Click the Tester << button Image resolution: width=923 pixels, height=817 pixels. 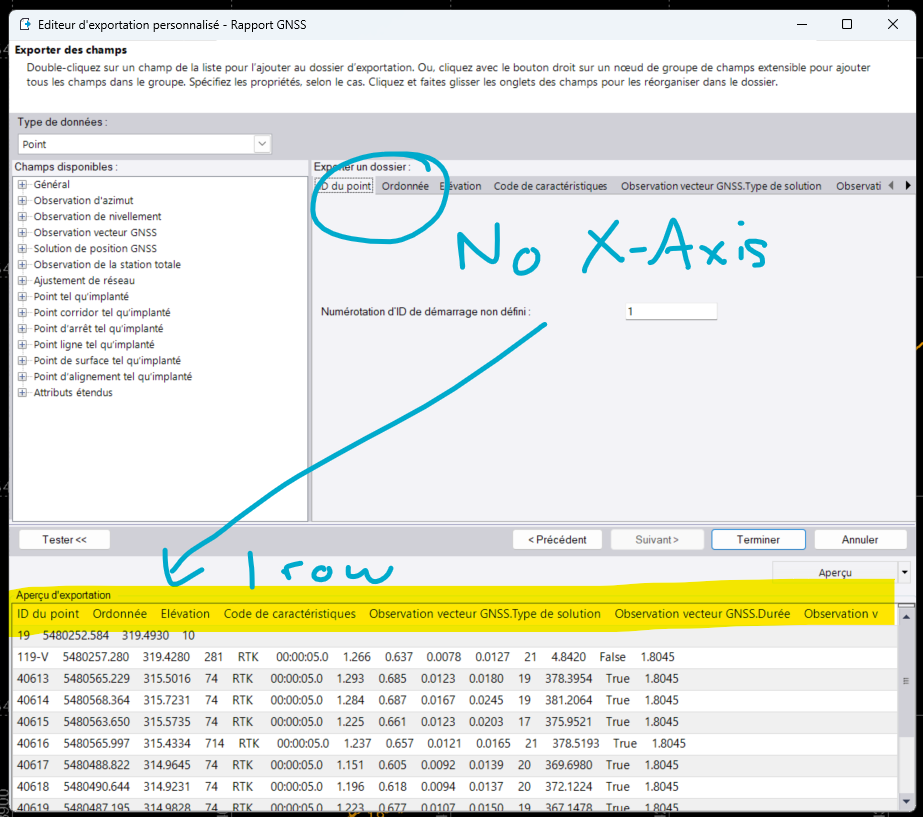[65, 540]
